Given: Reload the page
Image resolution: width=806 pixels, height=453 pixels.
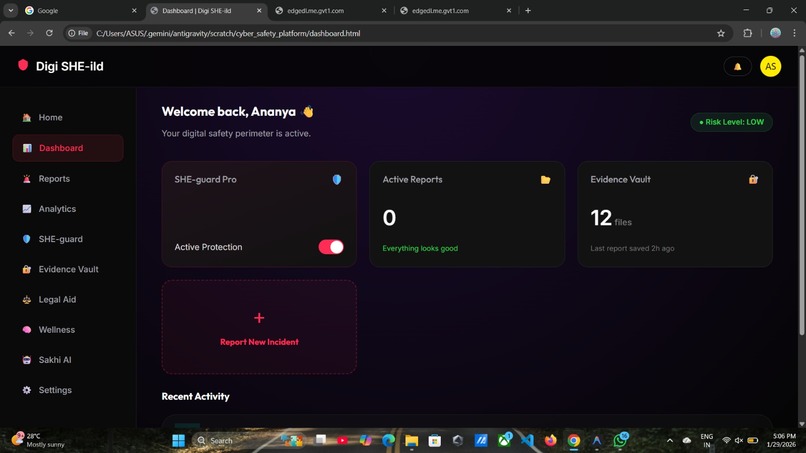Looking at the screenshot, I should pyautogui.click(x=49, y=33).
